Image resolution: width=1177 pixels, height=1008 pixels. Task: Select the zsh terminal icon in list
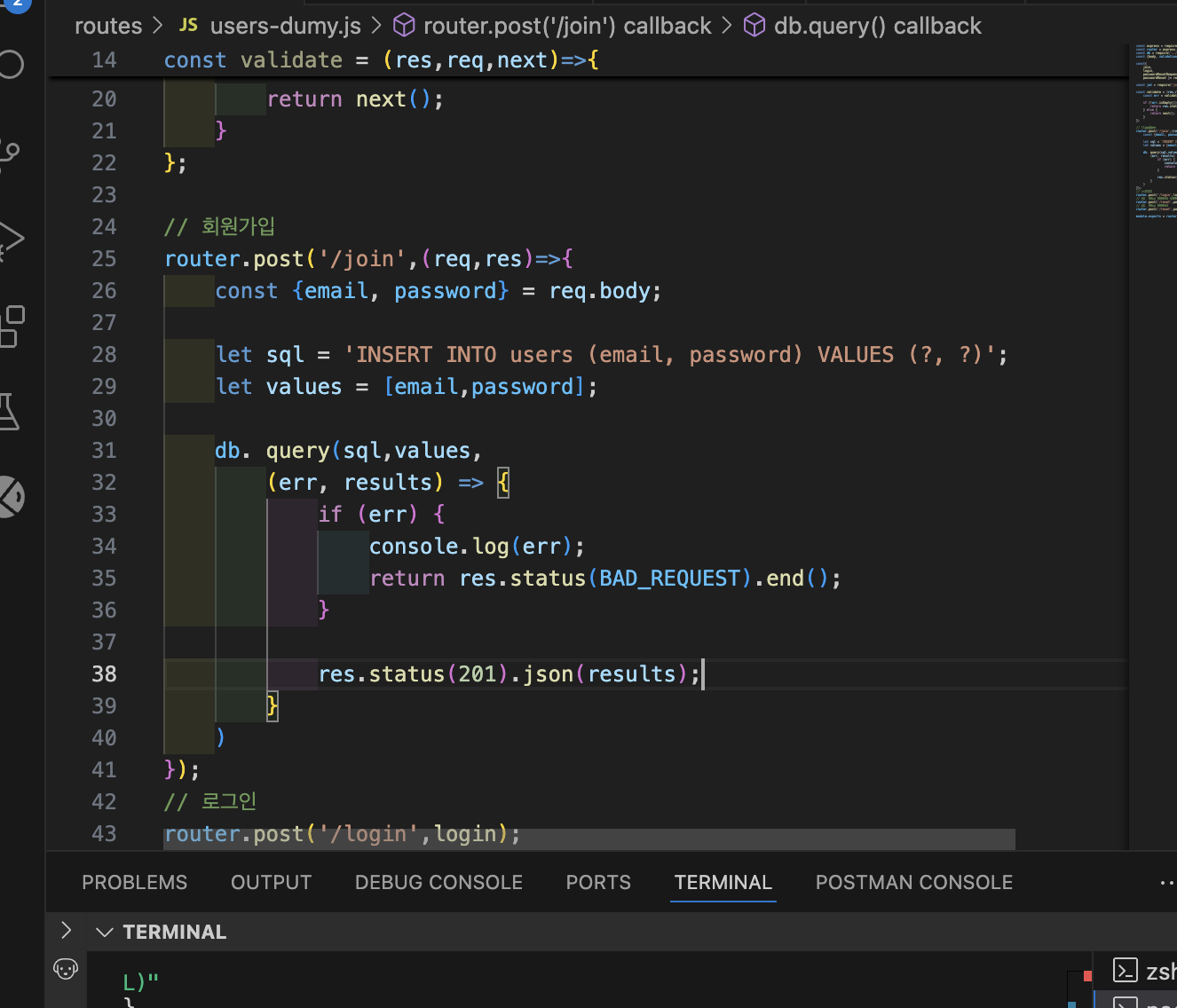(1126, 971)
